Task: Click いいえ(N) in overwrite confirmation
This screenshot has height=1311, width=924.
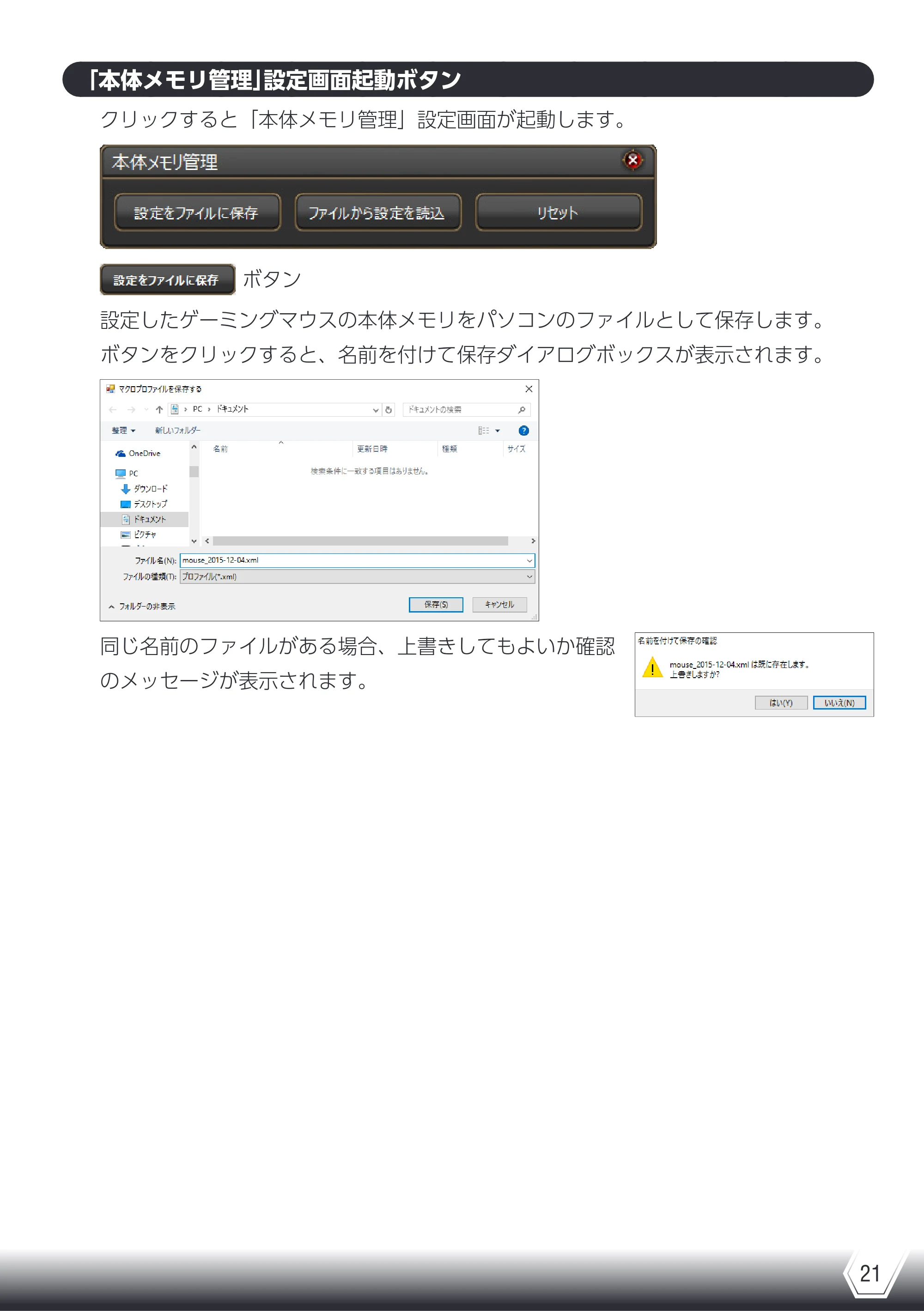Action: tap(839, 703)
